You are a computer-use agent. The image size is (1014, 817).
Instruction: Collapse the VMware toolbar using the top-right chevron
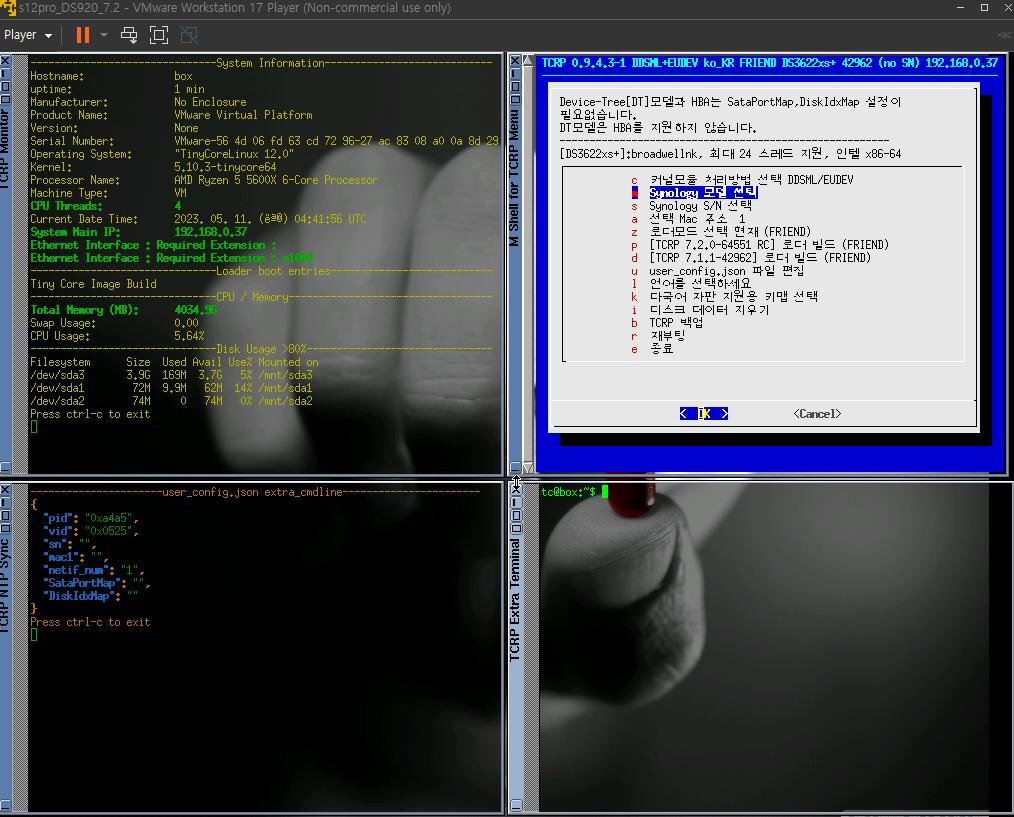[x=1004, y=35]
